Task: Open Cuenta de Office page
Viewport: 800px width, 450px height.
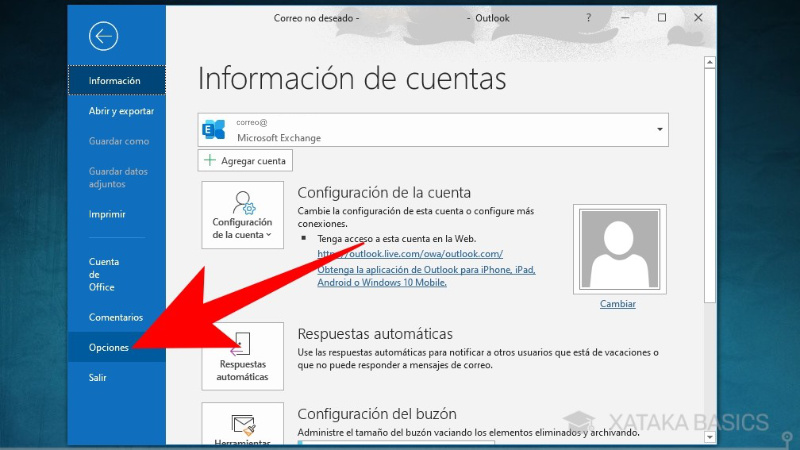Action: (117, 274)
